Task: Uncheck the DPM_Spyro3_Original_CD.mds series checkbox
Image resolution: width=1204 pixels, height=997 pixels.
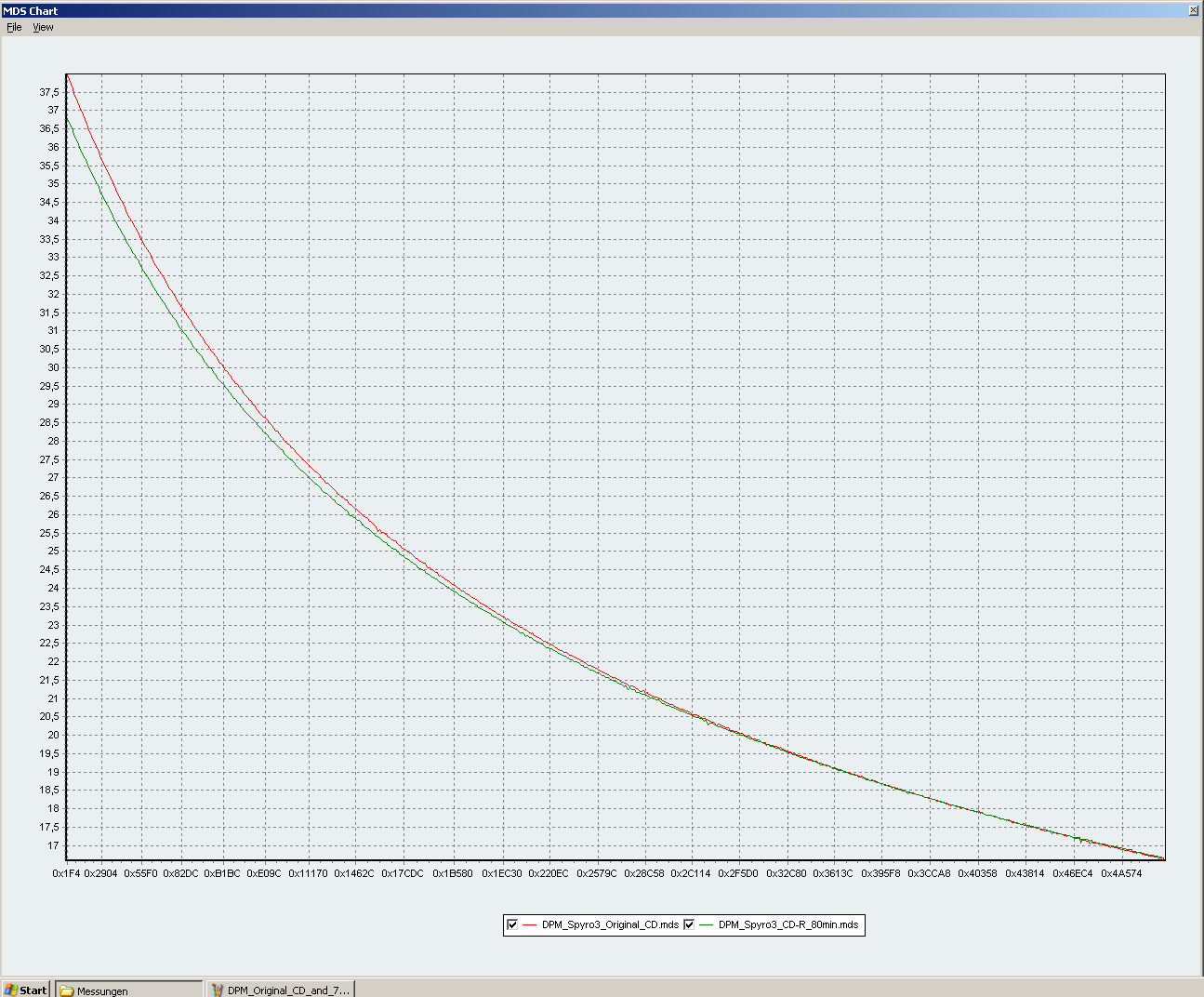Action: tap(512, 924)
